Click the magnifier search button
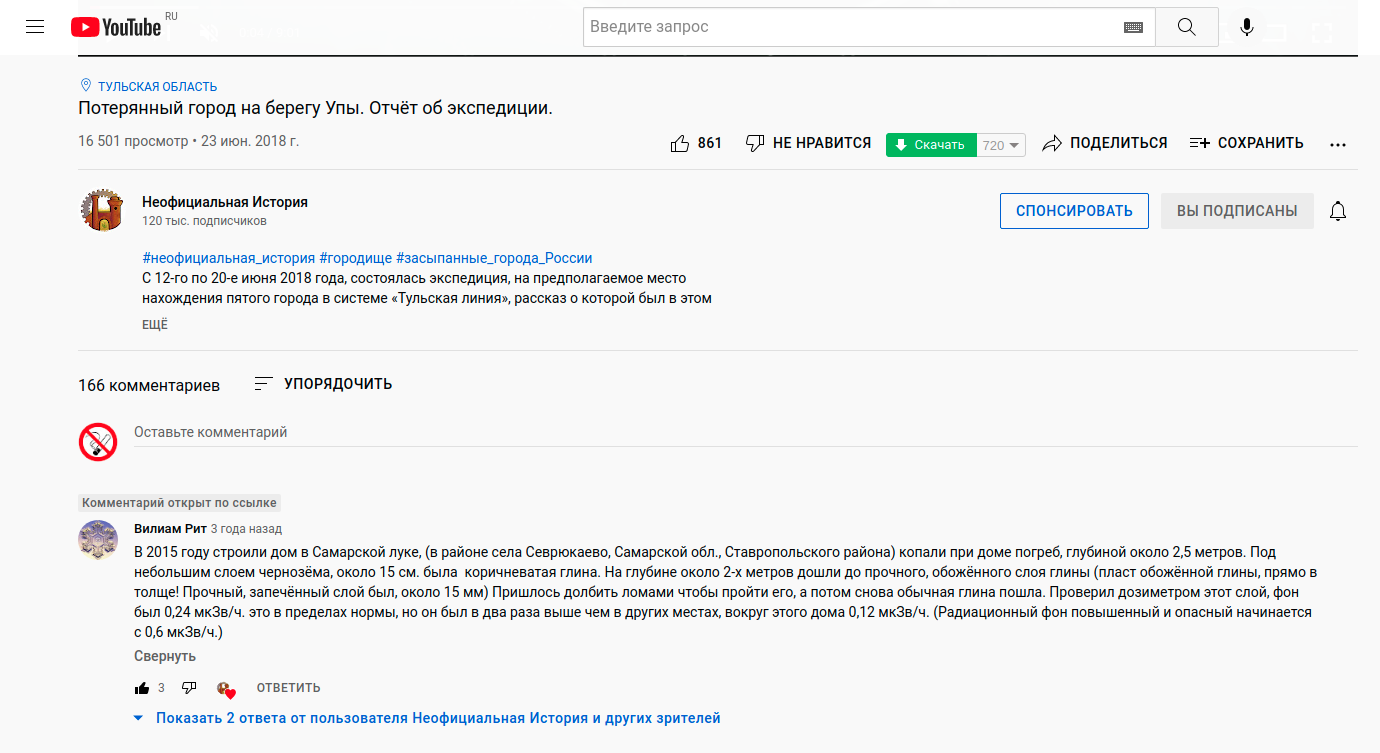Screen dimensions: 1380x753 click(x=1187, y=27)
